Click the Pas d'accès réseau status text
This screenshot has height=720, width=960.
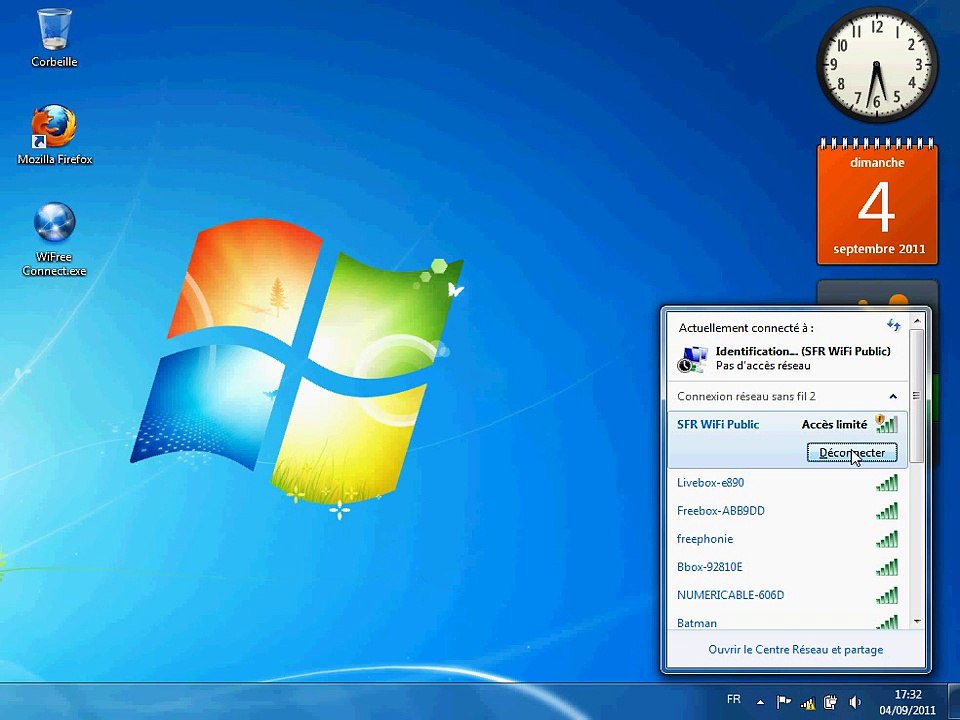point(763,366)
